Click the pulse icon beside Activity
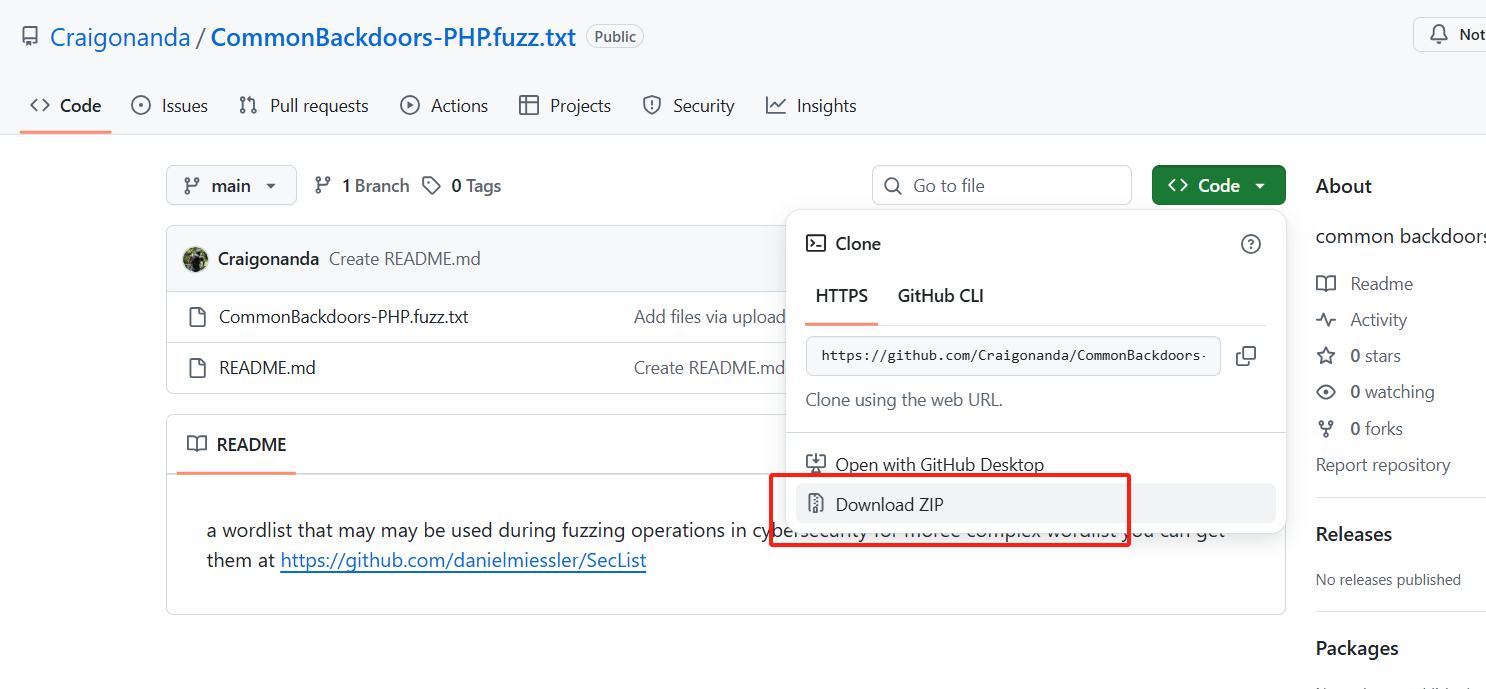Image resolution: width=1486 pixels, height=689 pixels. (1326, 320)
